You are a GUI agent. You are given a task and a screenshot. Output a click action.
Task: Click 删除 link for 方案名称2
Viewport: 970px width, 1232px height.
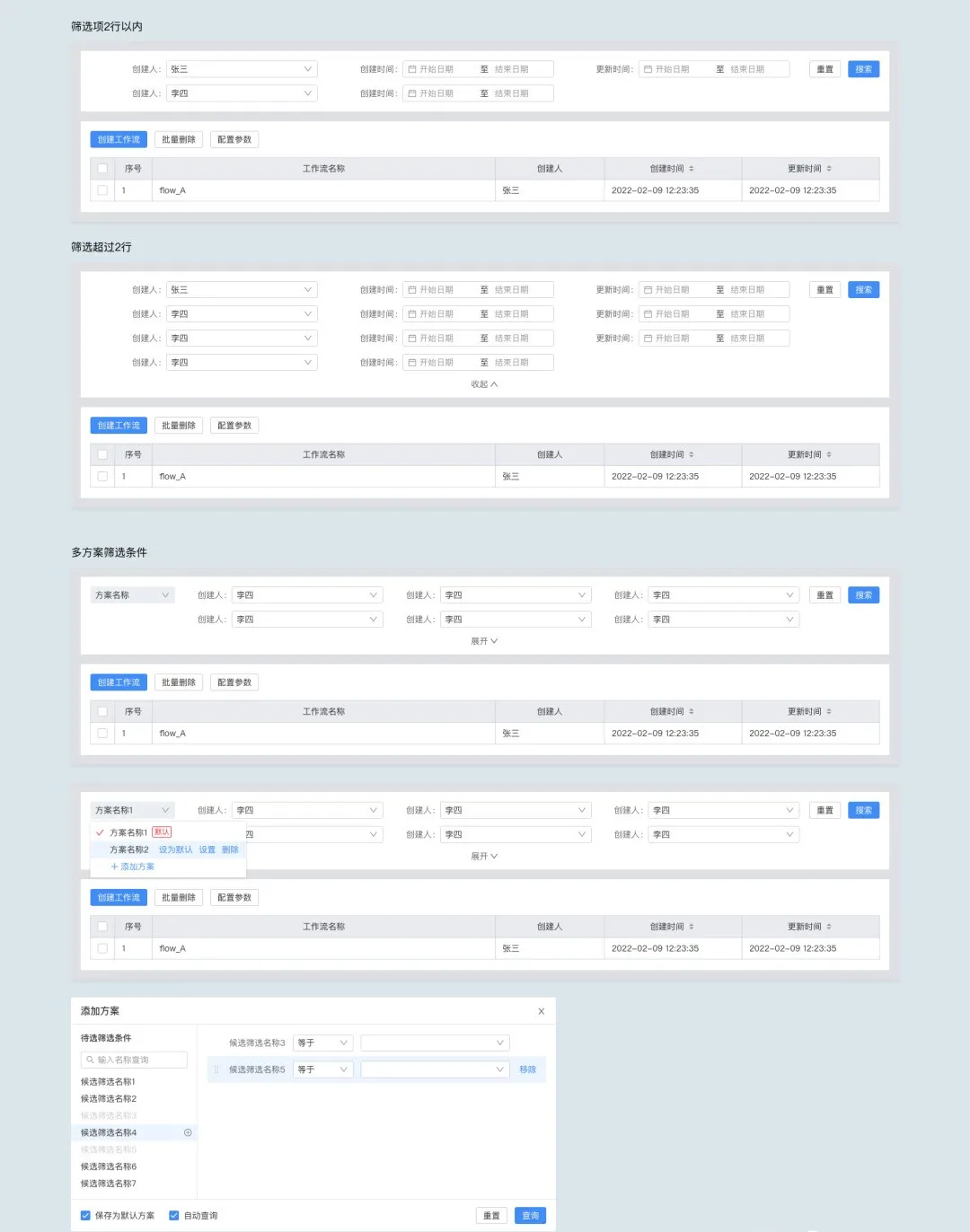(230, 849)
